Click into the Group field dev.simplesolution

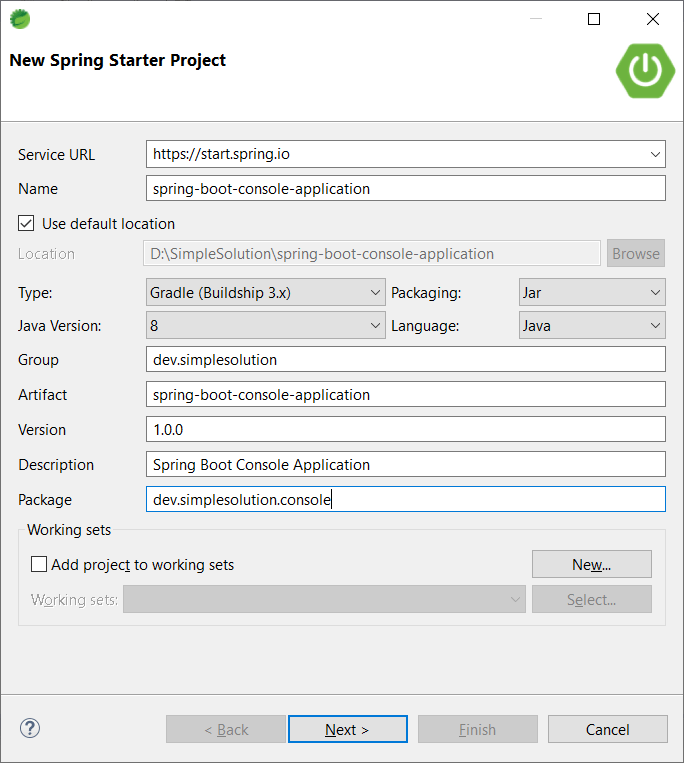click(406, 360)
